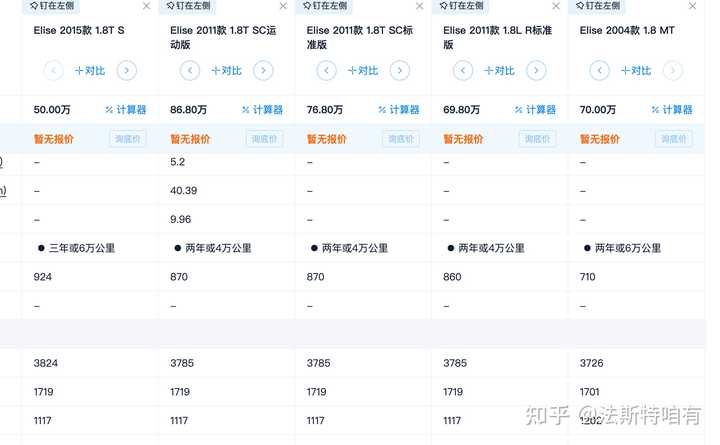Viewport: 720px width, 445px height.
Task: Move Elise 2011款 1.8T SC标准版 column left
Action: click(326, 71)
